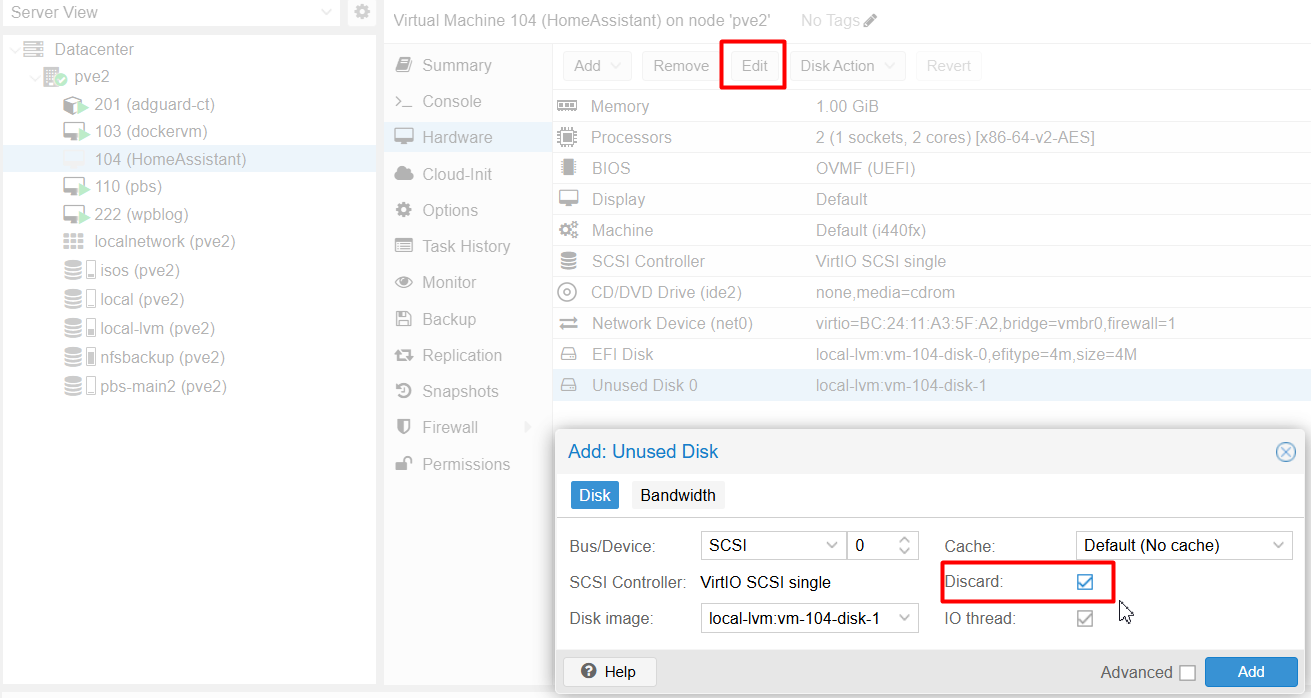This screenshot has width=1311, height=698.
Task: Click the Server View settings gear icon
Action: pyautogui.click(x=362, y=12)
